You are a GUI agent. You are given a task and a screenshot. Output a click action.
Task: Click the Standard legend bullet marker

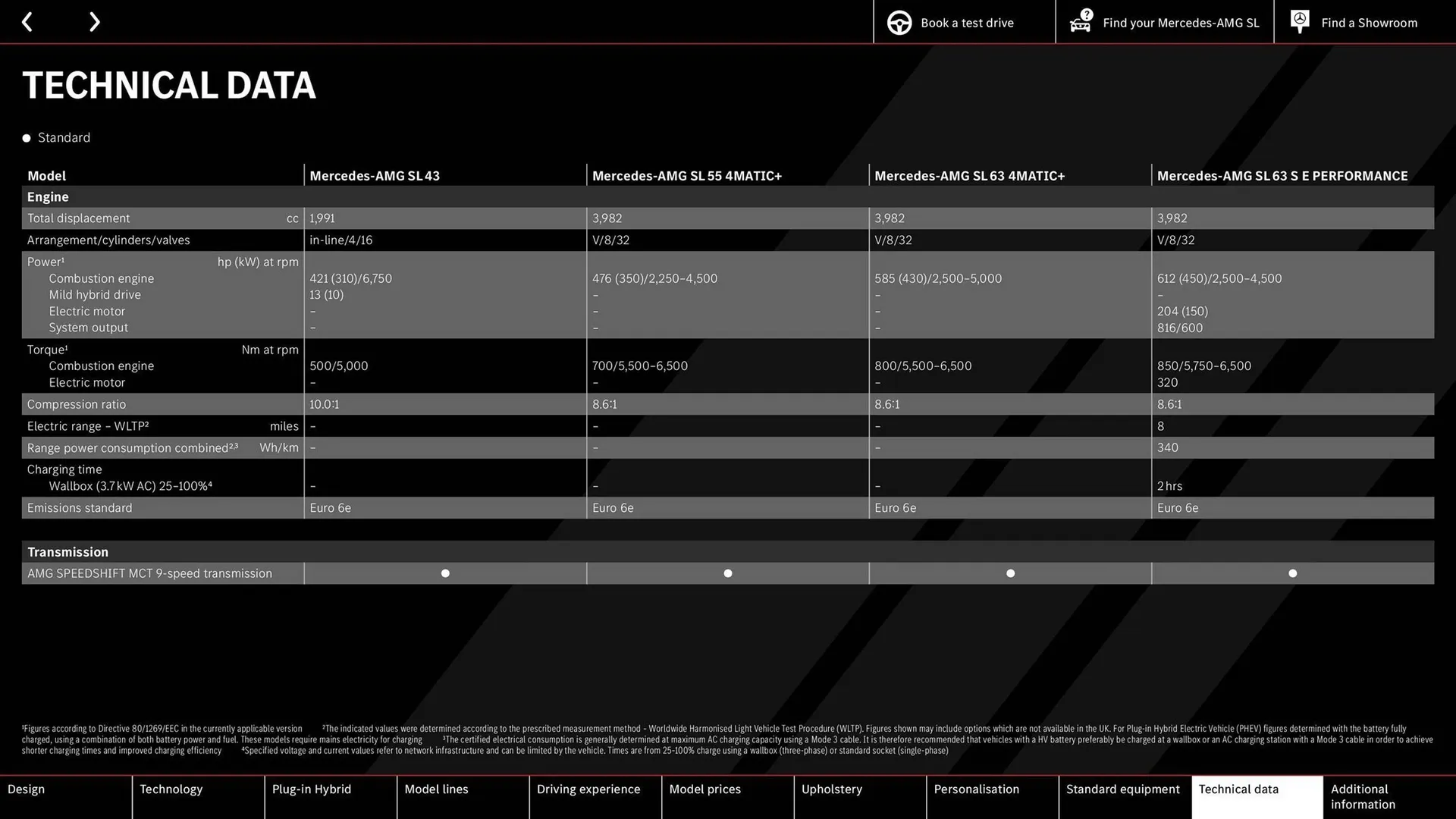click(x=27, y=137)
